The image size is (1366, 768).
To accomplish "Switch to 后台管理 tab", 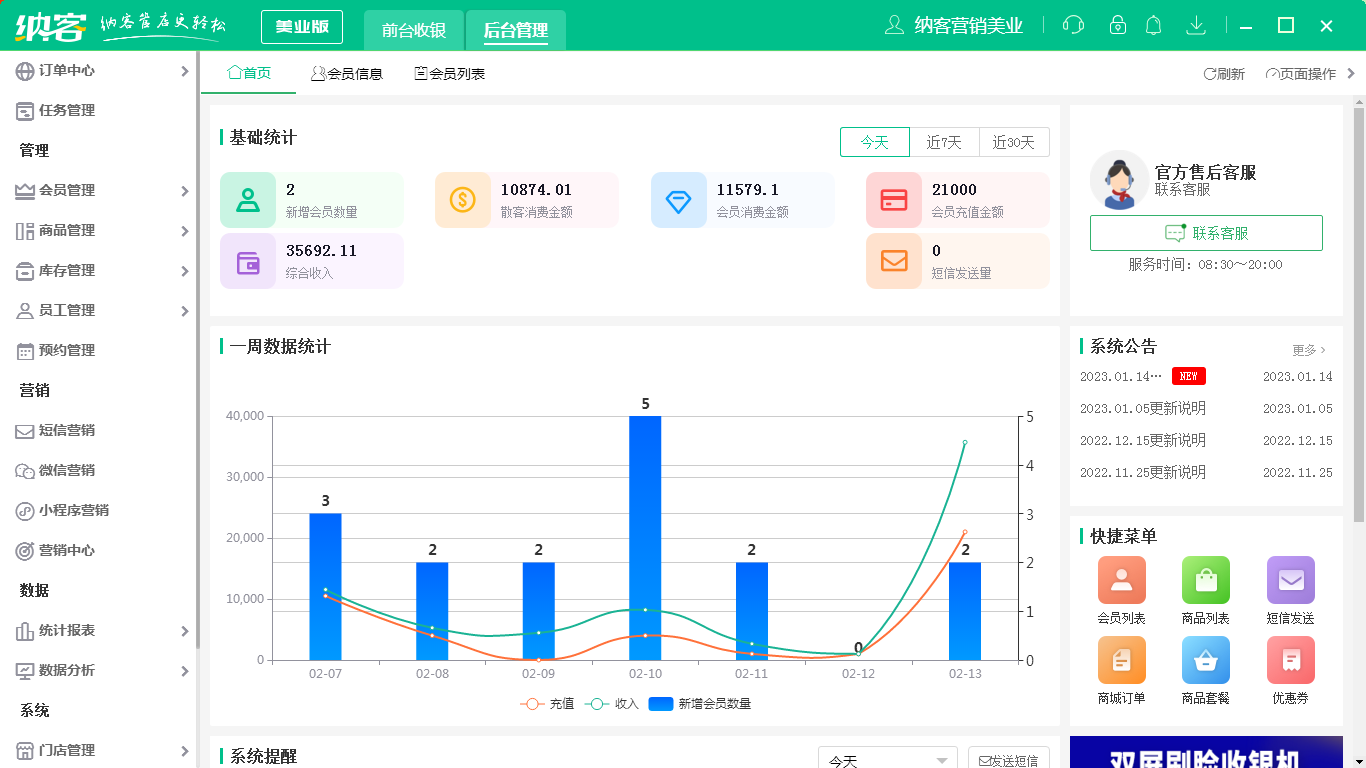I will (x=516, y=30).
